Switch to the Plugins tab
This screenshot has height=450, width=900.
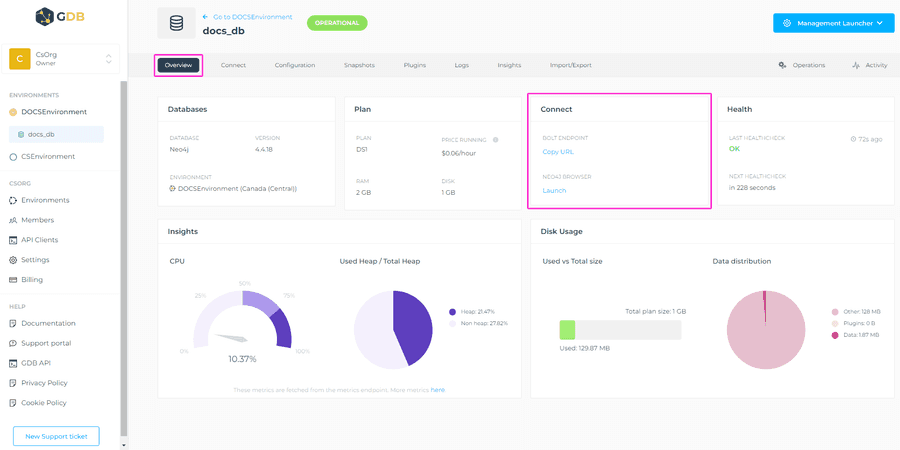tap(414, 65)
